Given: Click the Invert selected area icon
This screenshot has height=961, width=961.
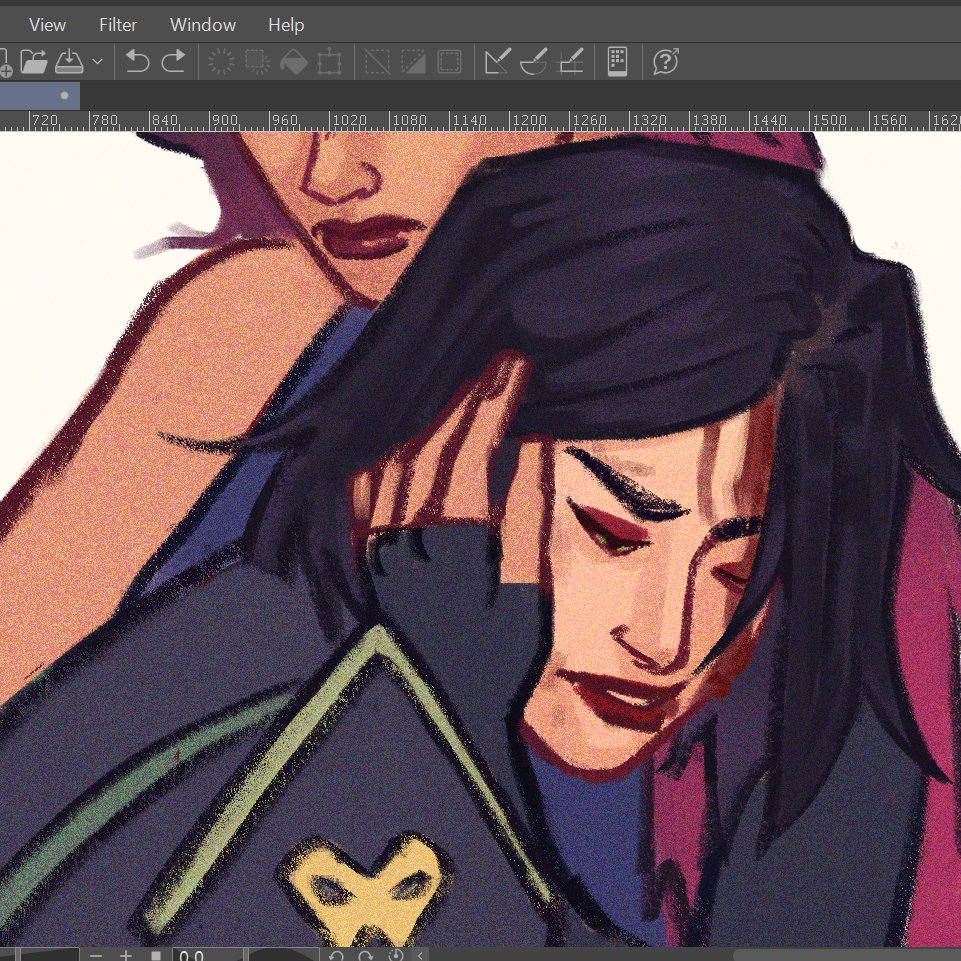Looking at the screenshot, I should (x=413, y=62).
